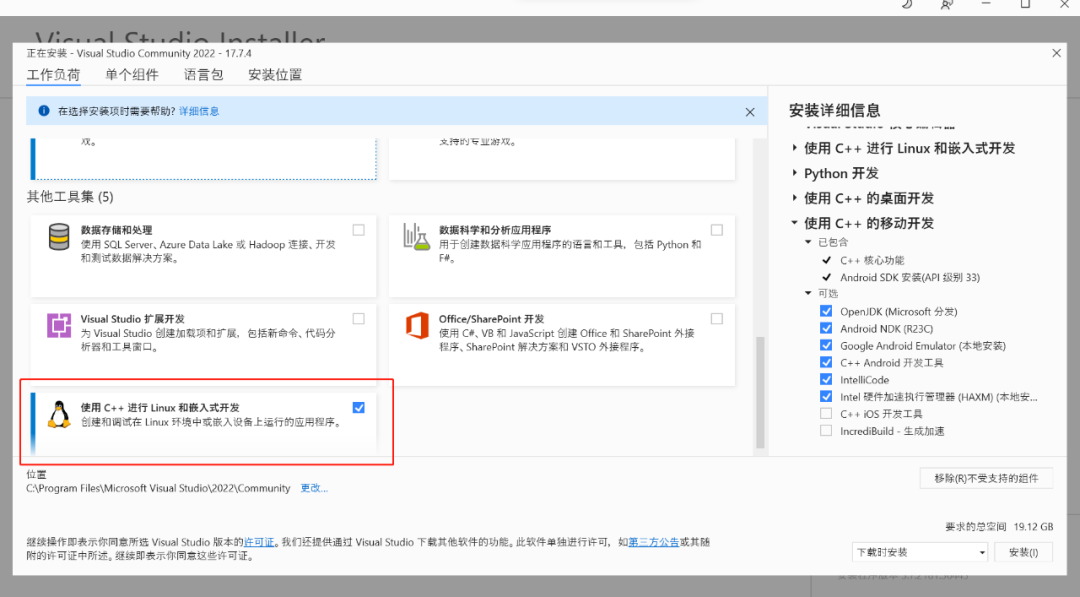Viewport: 1080px width, 597px height.
Task: Uncheck OpenJDK (Microsoft 分发) option
Action: click(826, 311)
